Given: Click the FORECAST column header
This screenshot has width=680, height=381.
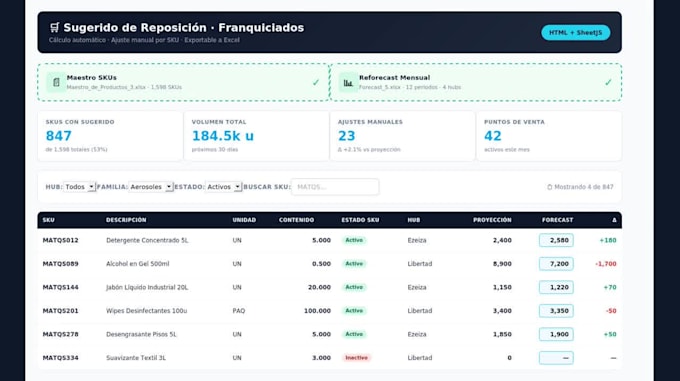Looking at the screenshot, I should click(x=557, y=220).
